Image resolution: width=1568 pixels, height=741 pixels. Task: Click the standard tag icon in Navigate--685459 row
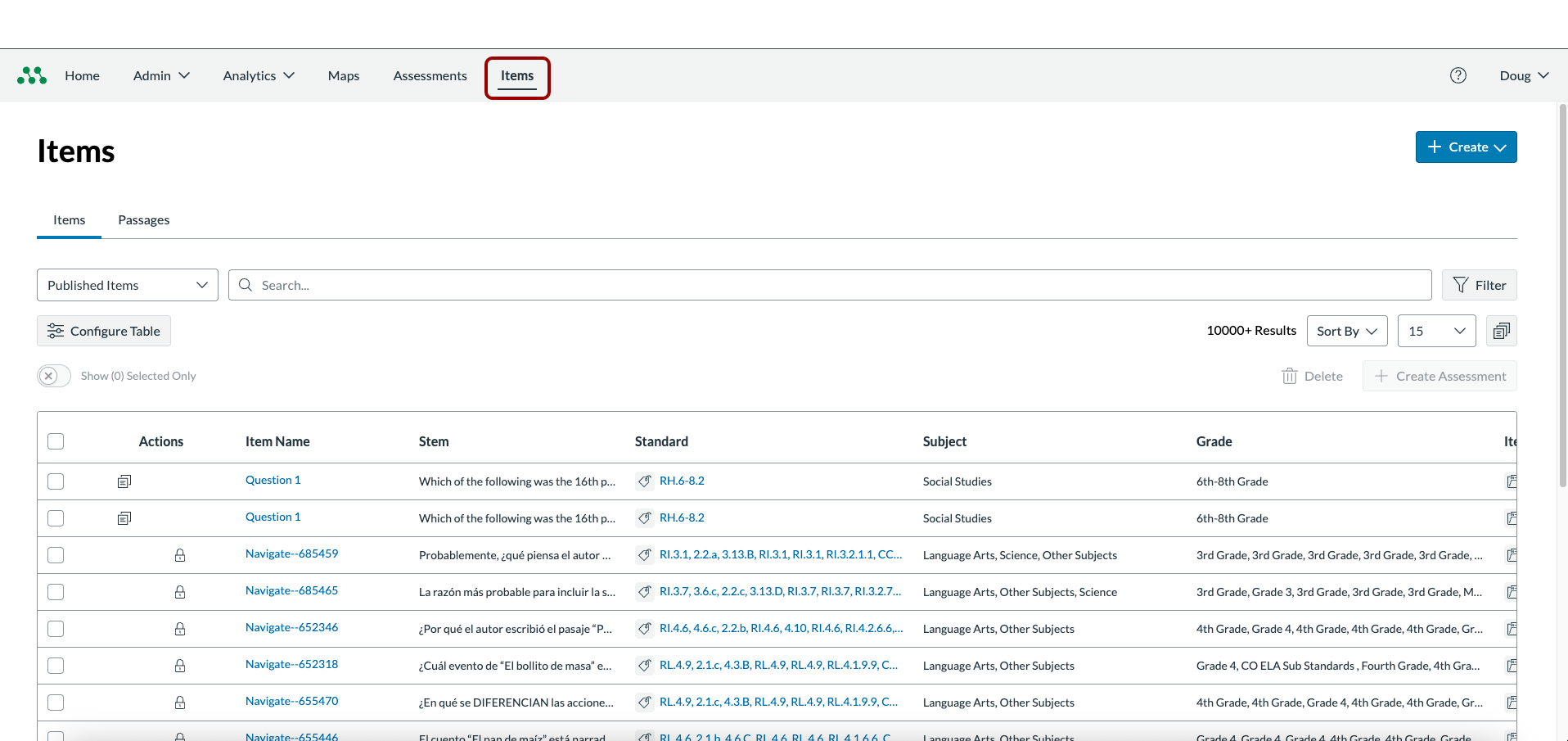point(645,555)
